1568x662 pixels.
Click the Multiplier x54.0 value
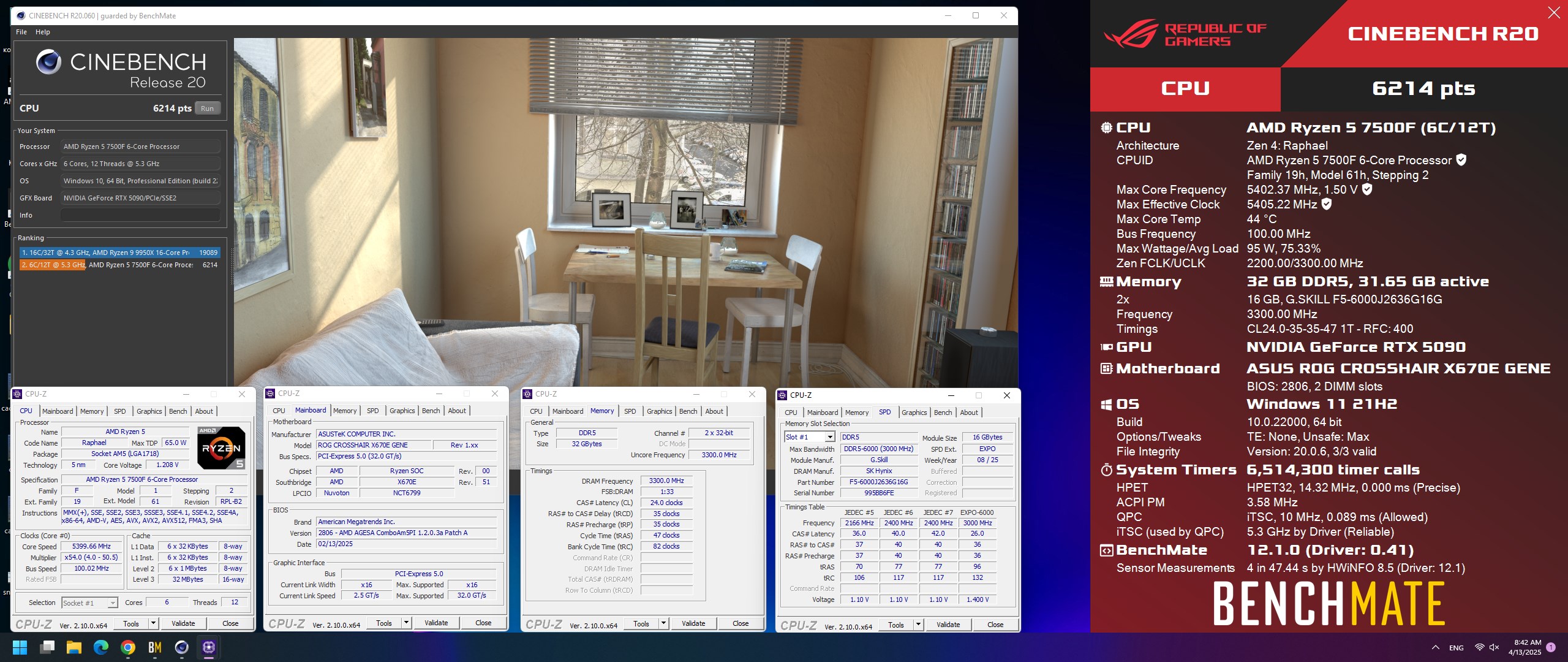(92, 557)
